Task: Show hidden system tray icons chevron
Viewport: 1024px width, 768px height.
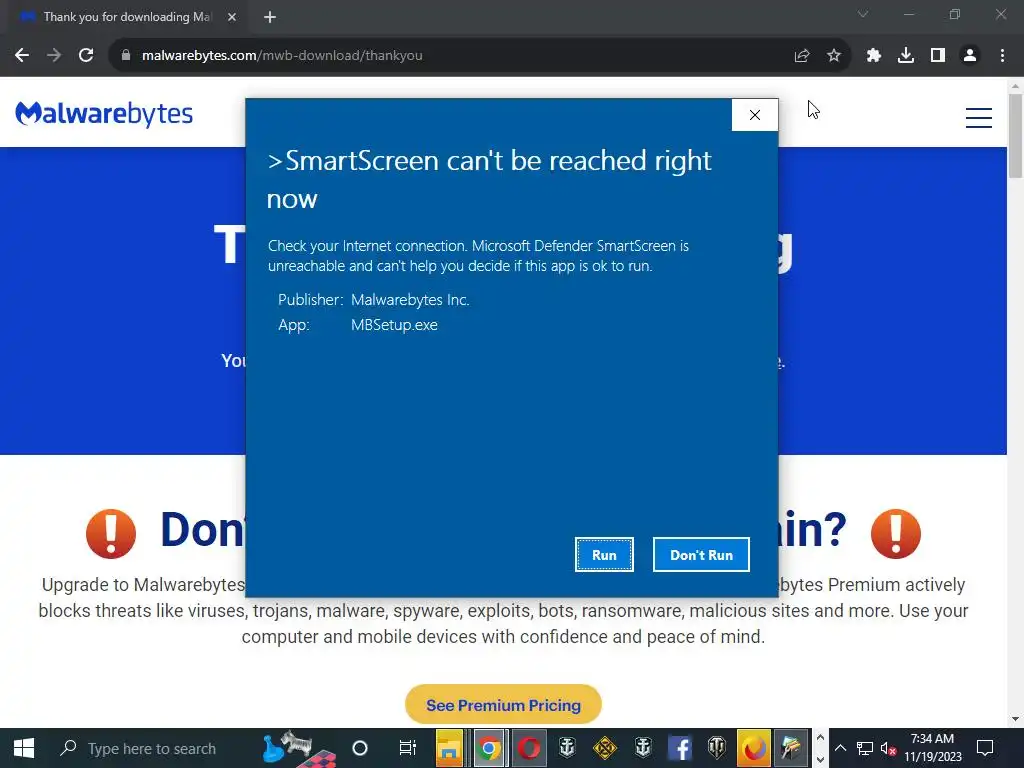Action: click(840, 748)
